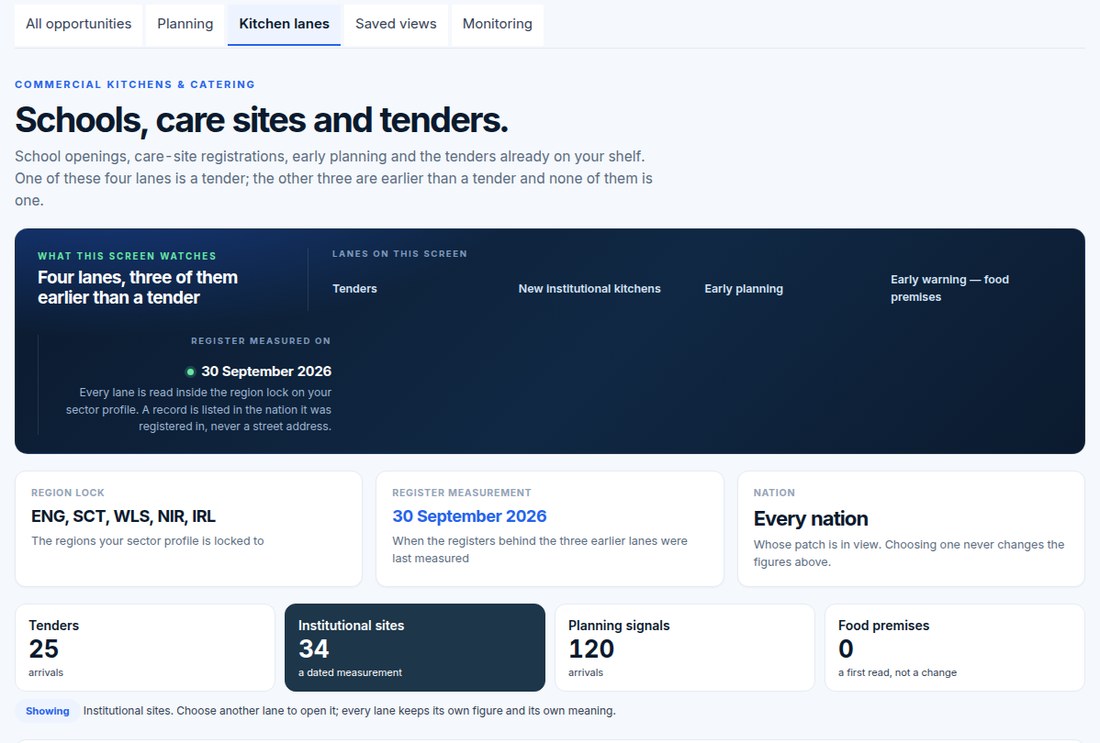This screenshot has width=1100, height=743.
Task: Click the green register status dot
Action: coord(190,372)
